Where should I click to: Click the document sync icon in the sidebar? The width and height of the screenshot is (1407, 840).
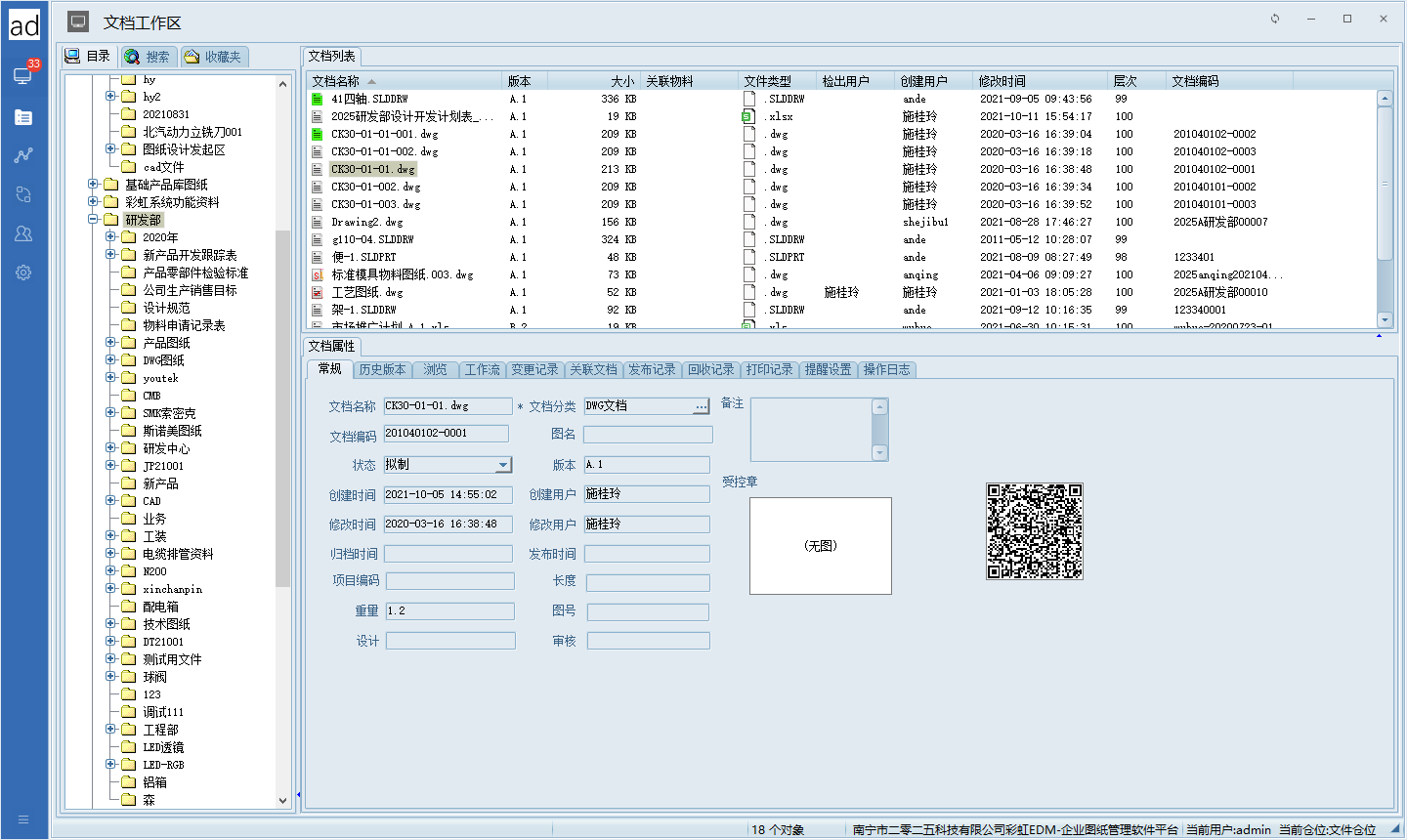tap(23, 194)
